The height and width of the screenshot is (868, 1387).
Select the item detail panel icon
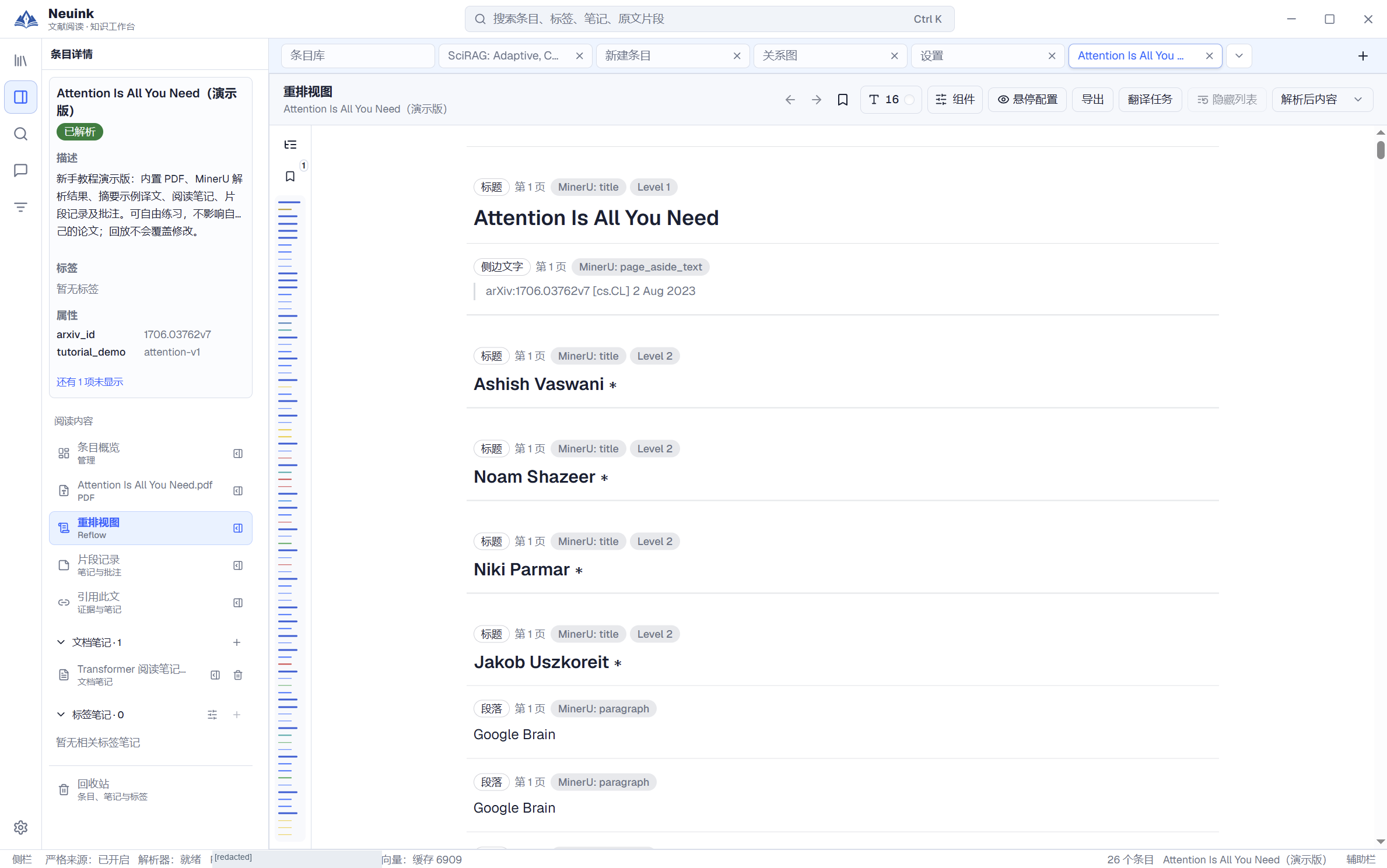20,97
